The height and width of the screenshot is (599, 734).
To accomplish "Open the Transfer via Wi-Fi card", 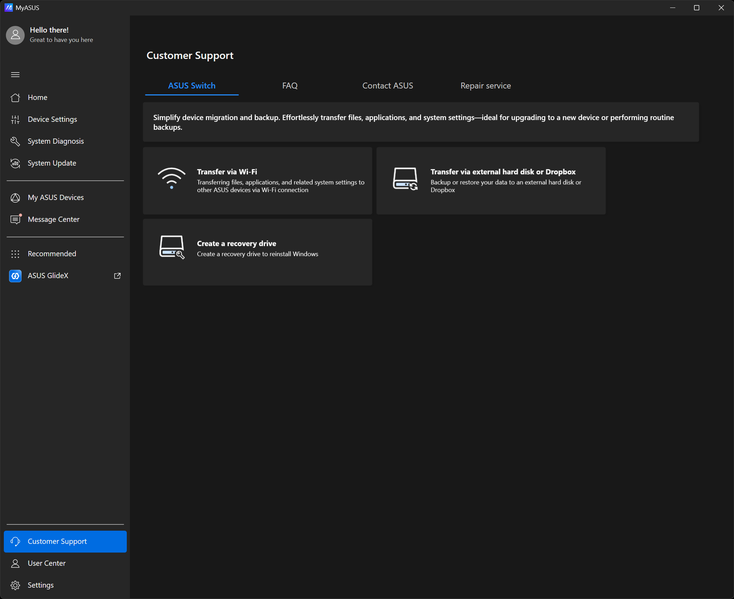I will [257, 181].
